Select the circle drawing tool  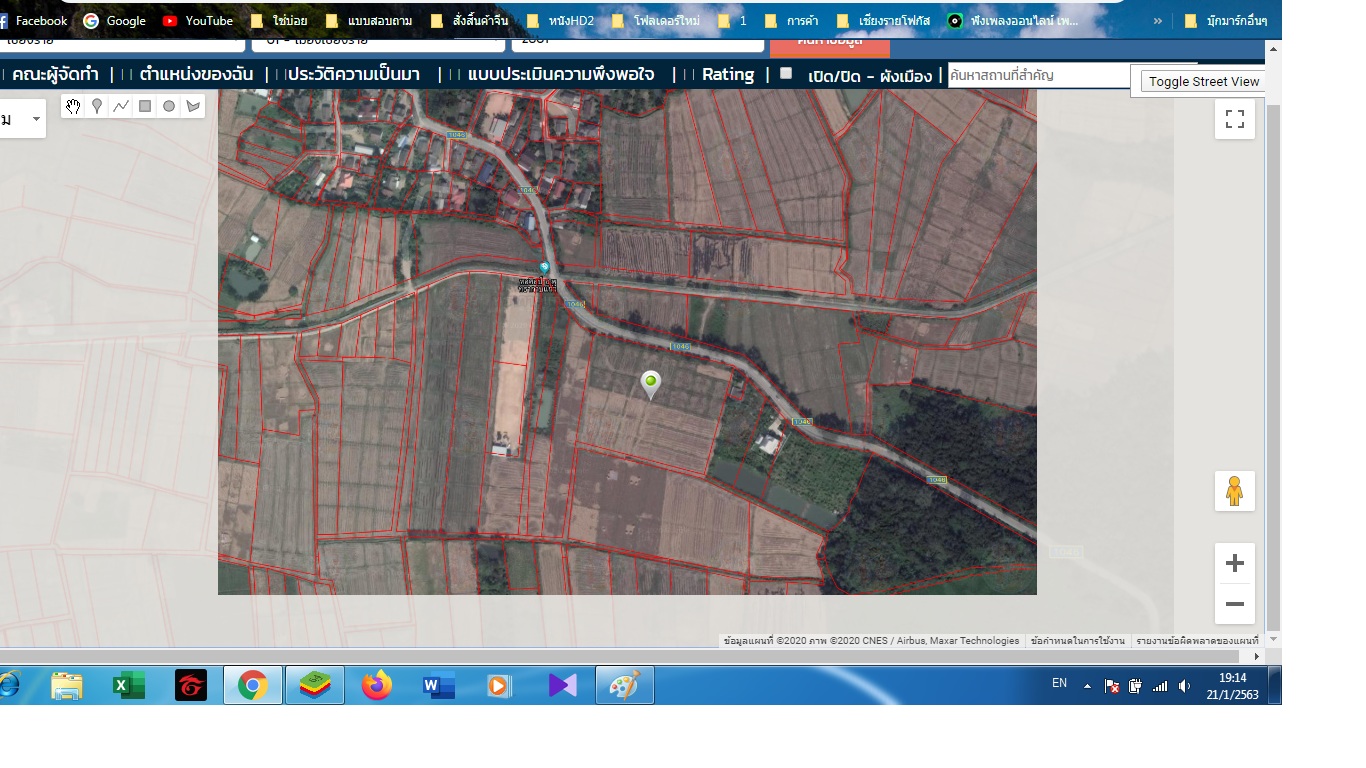tap(169, 106)
